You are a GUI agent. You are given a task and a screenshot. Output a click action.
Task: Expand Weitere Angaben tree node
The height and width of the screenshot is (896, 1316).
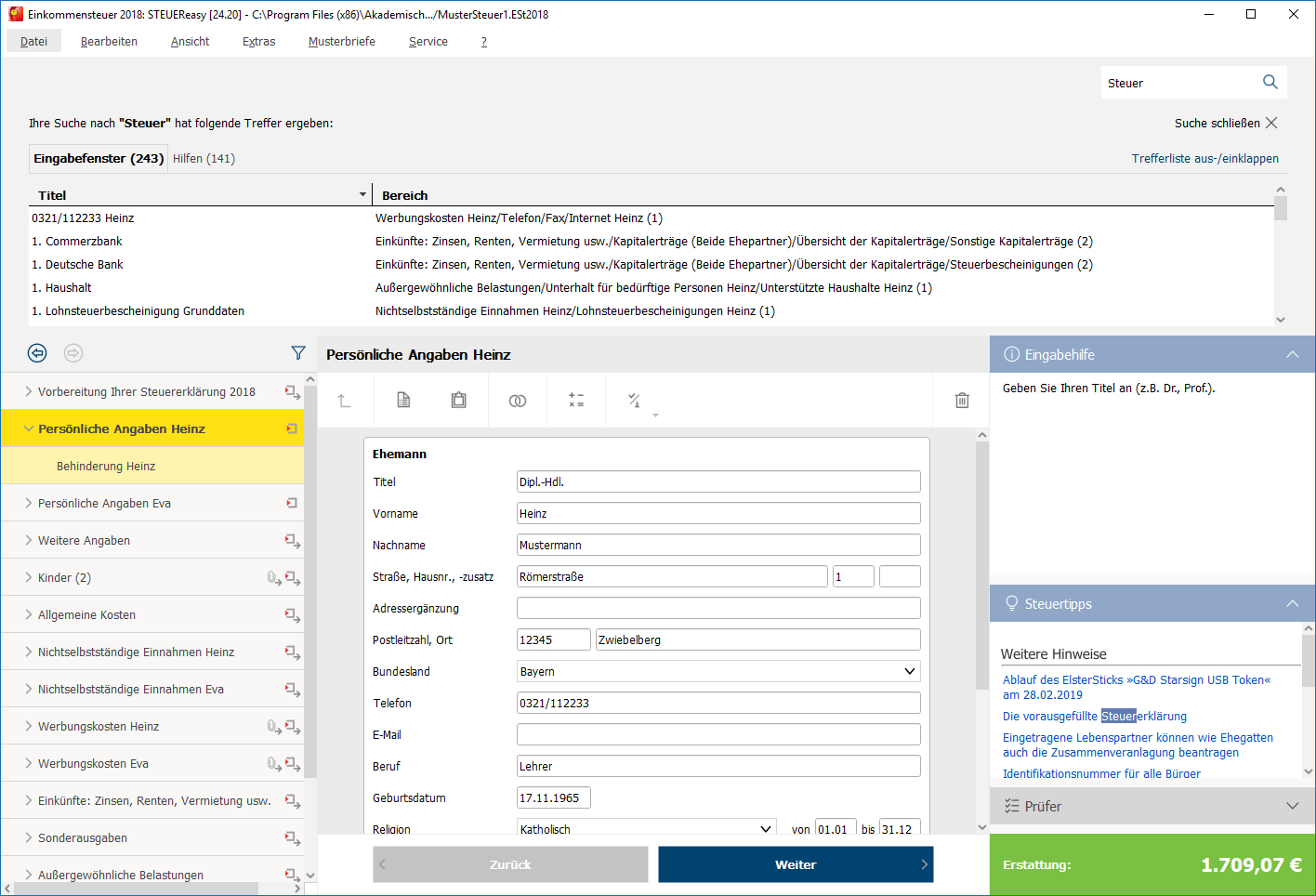coord(29,541)
